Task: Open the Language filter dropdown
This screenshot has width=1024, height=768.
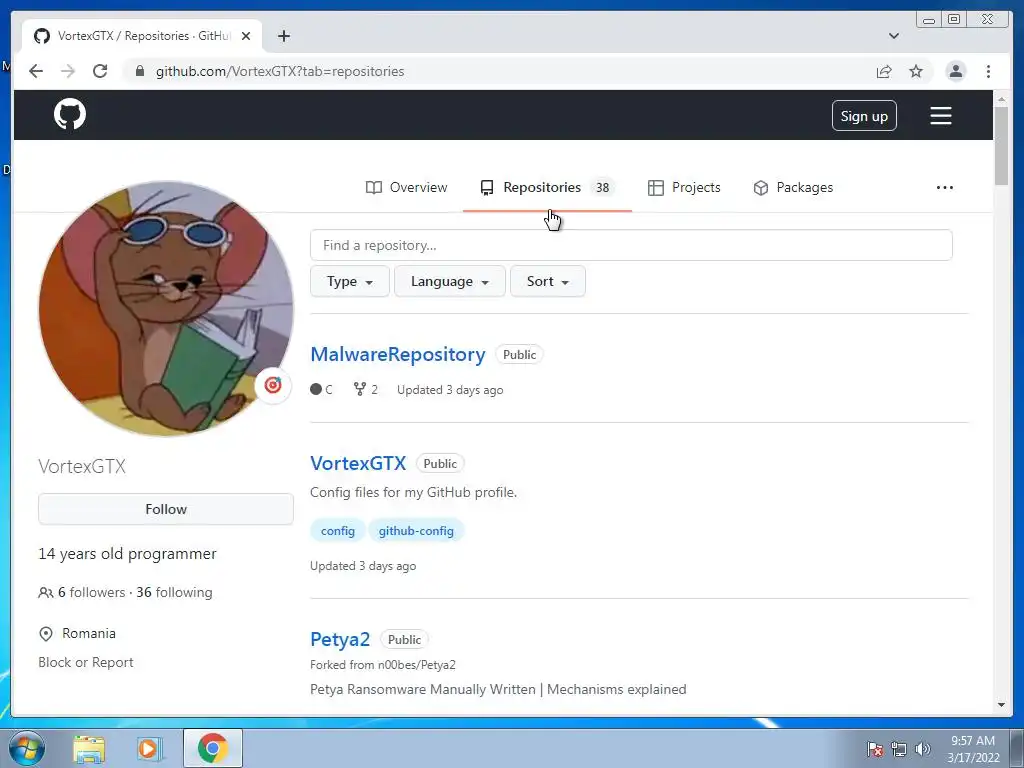Action: click(449, 281)
